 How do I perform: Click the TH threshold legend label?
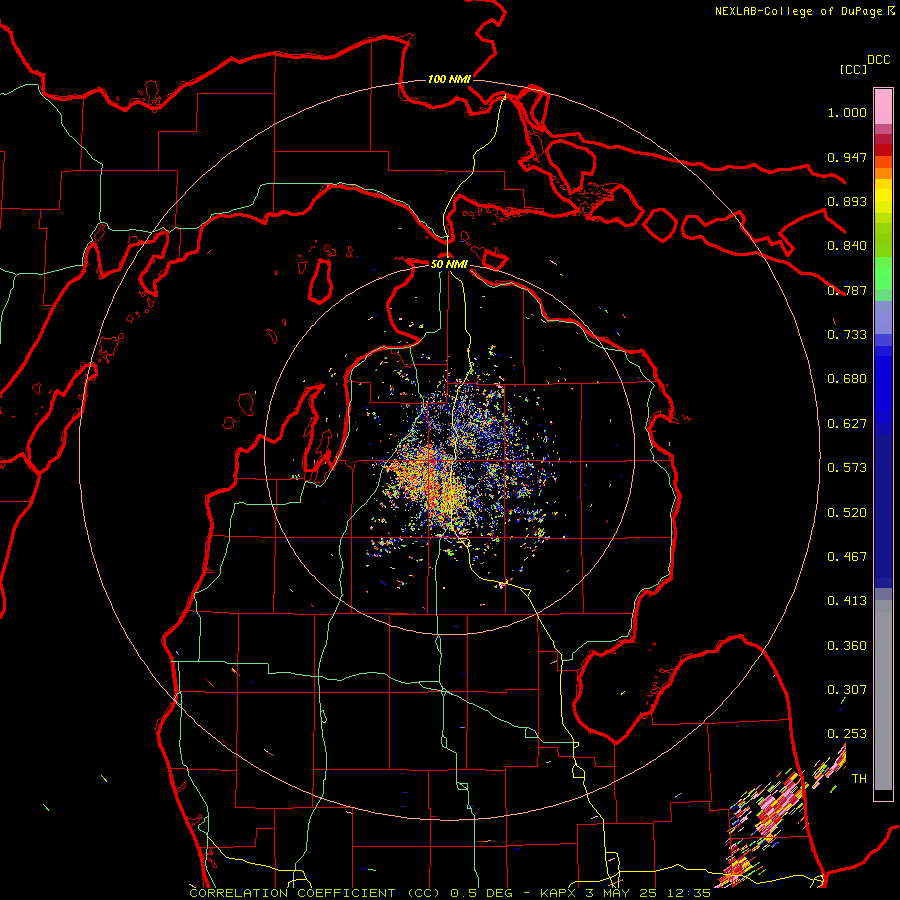(x=859, y=779)
